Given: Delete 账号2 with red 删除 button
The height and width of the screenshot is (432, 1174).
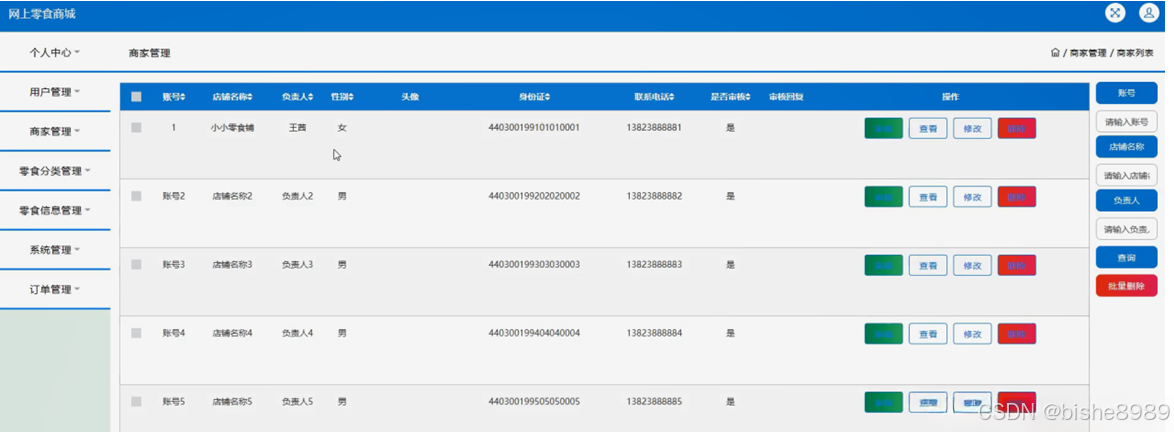Looking at the screenshot, I should (1017, 197).
